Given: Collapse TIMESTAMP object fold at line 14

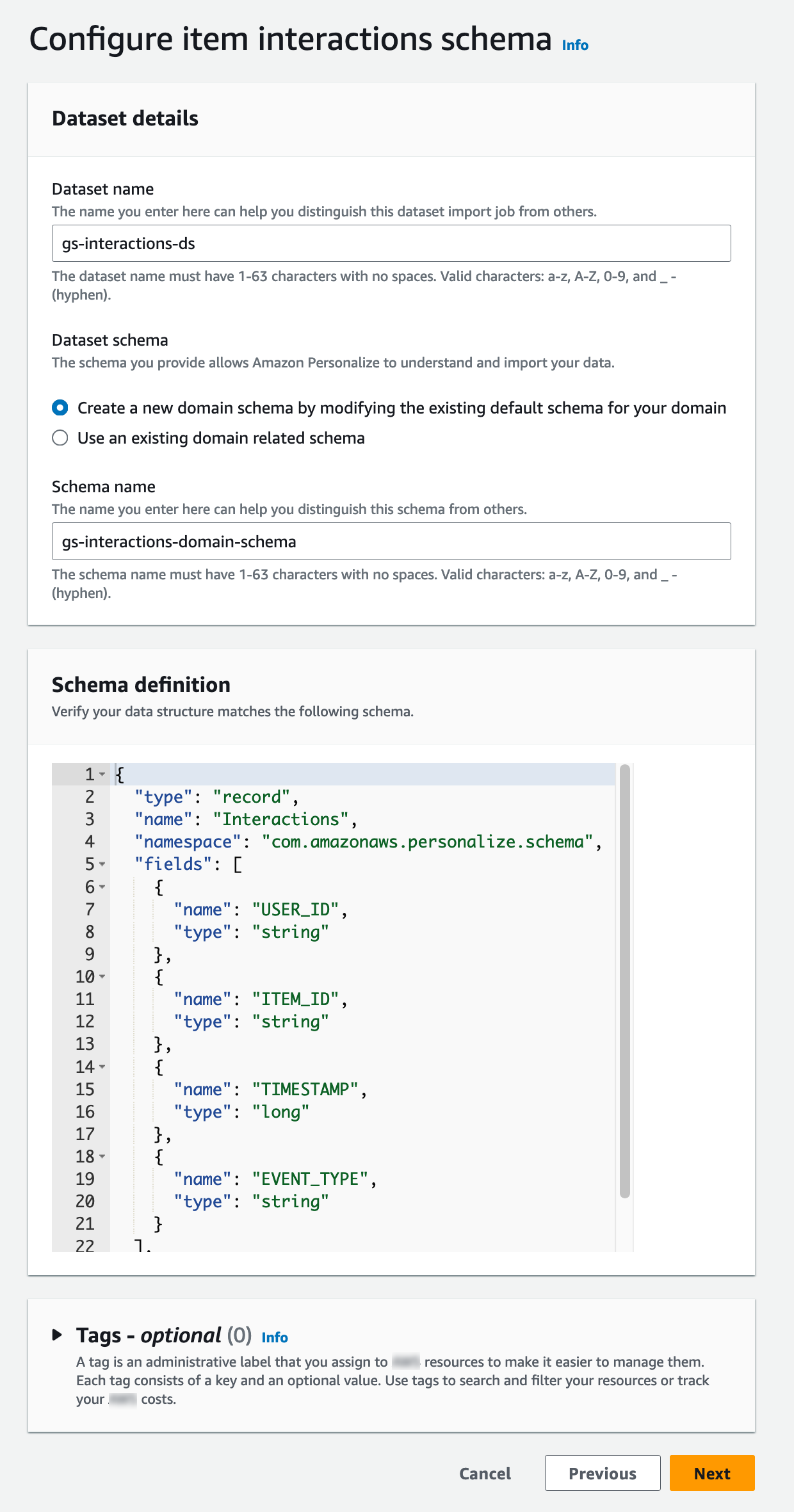Looking at the screenshot, I should click(x=102, y=1067).
